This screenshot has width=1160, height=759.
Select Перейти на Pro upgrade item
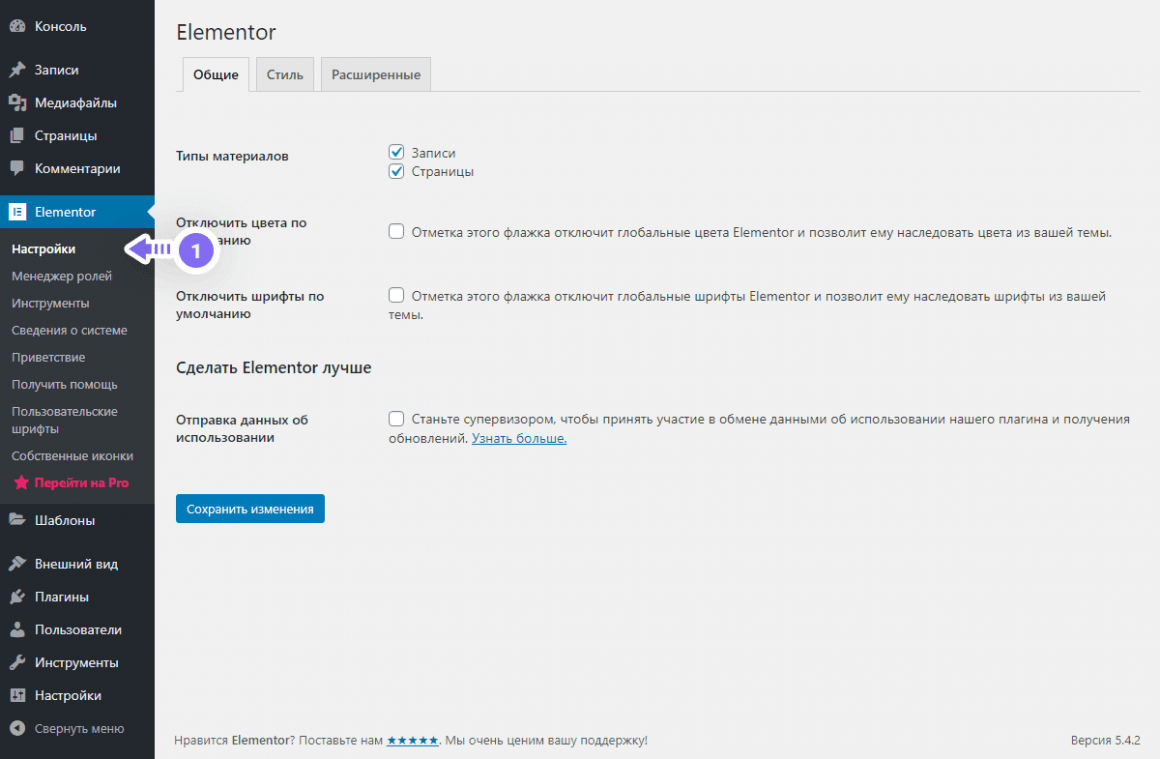(80, 483)
